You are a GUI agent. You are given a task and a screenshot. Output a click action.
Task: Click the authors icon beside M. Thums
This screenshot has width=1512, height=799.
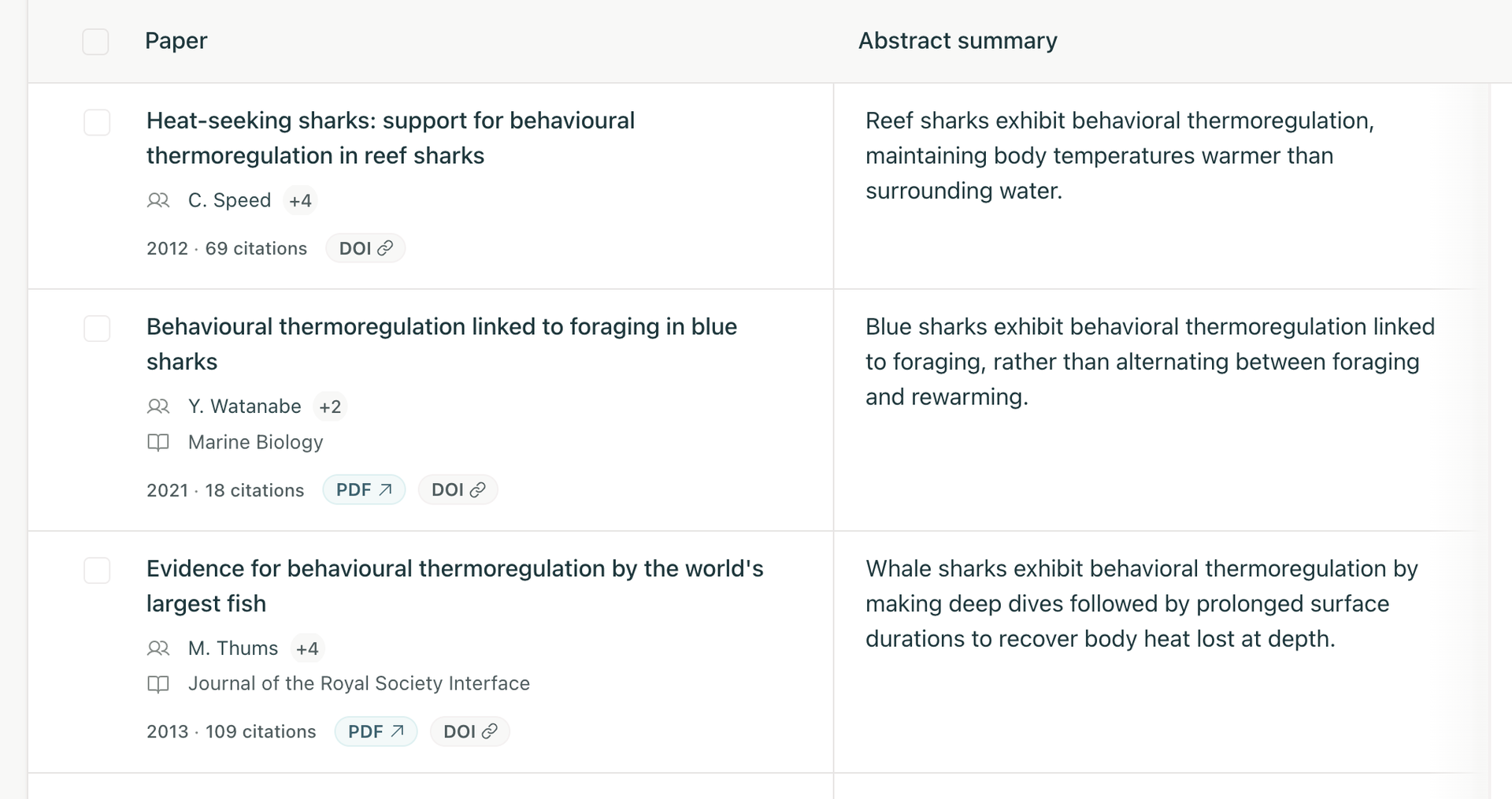pyautogui.click(x=158, y=648)
